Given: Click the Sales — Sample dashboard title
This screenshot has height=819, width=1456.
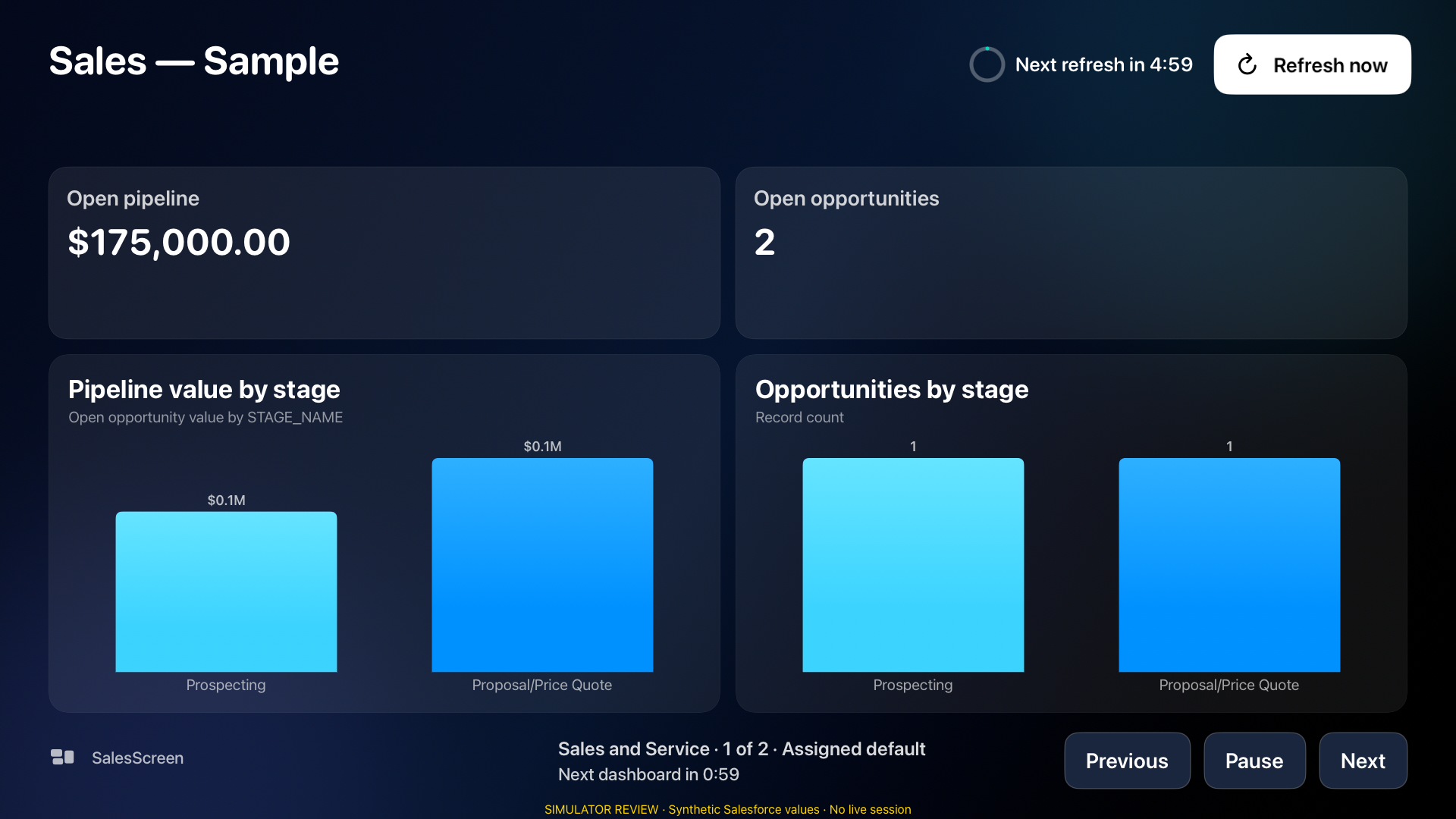Looking at the screenshot, I should pyautogui.click(x=194, y=61).
